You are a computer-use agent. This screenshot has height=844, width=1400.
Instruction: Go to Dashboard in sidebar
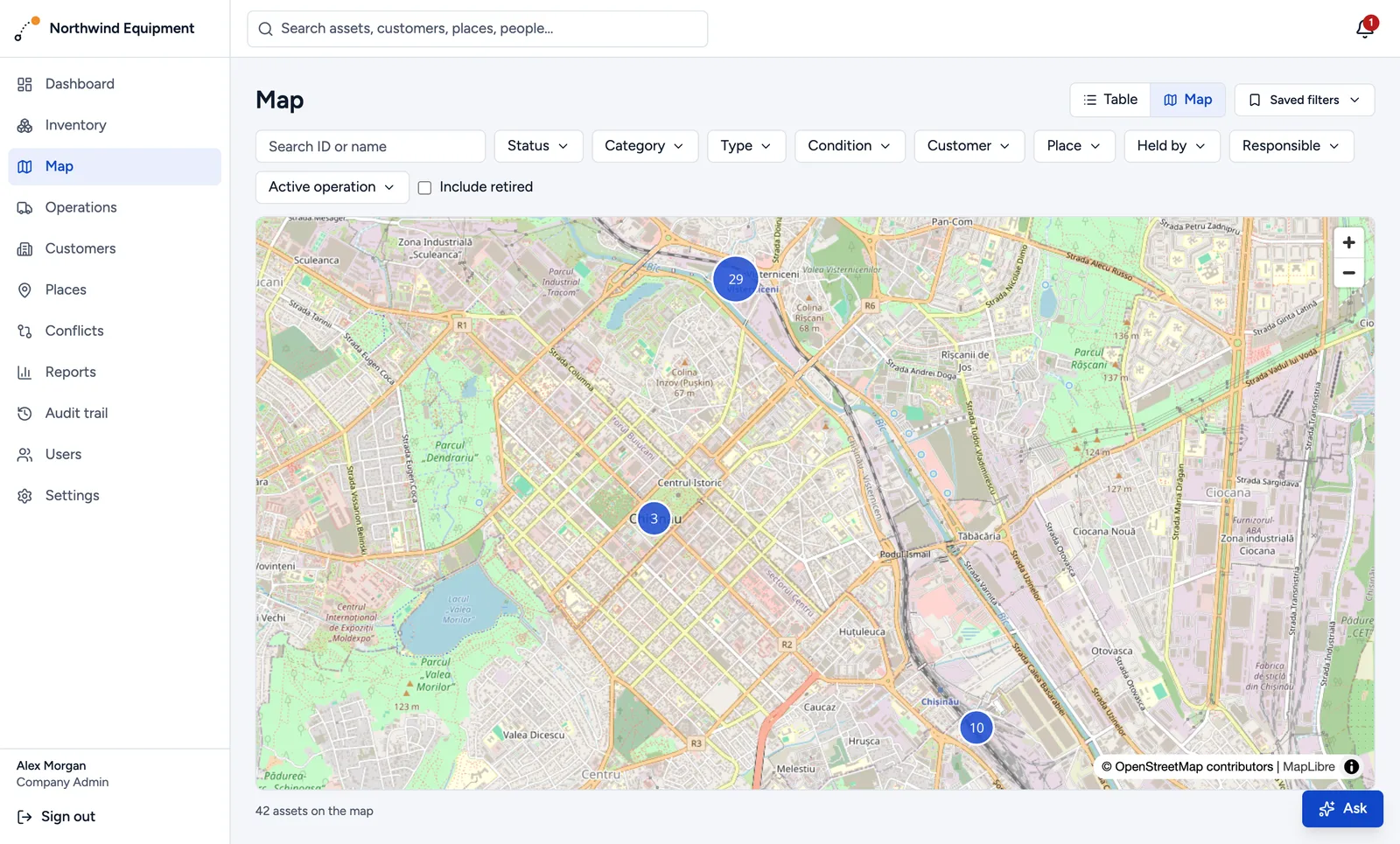[x=115, y=84]
